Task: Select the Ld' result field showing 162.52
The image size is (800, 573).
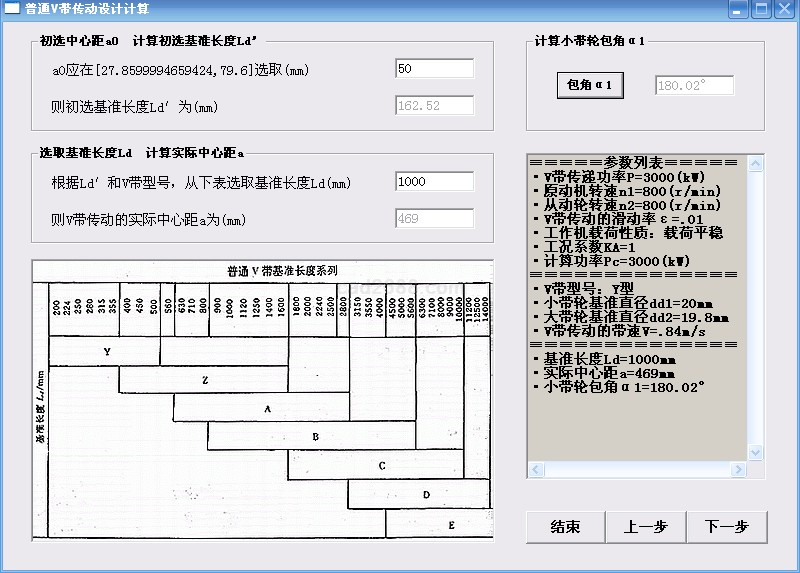Action: click(x=434, y=106)
